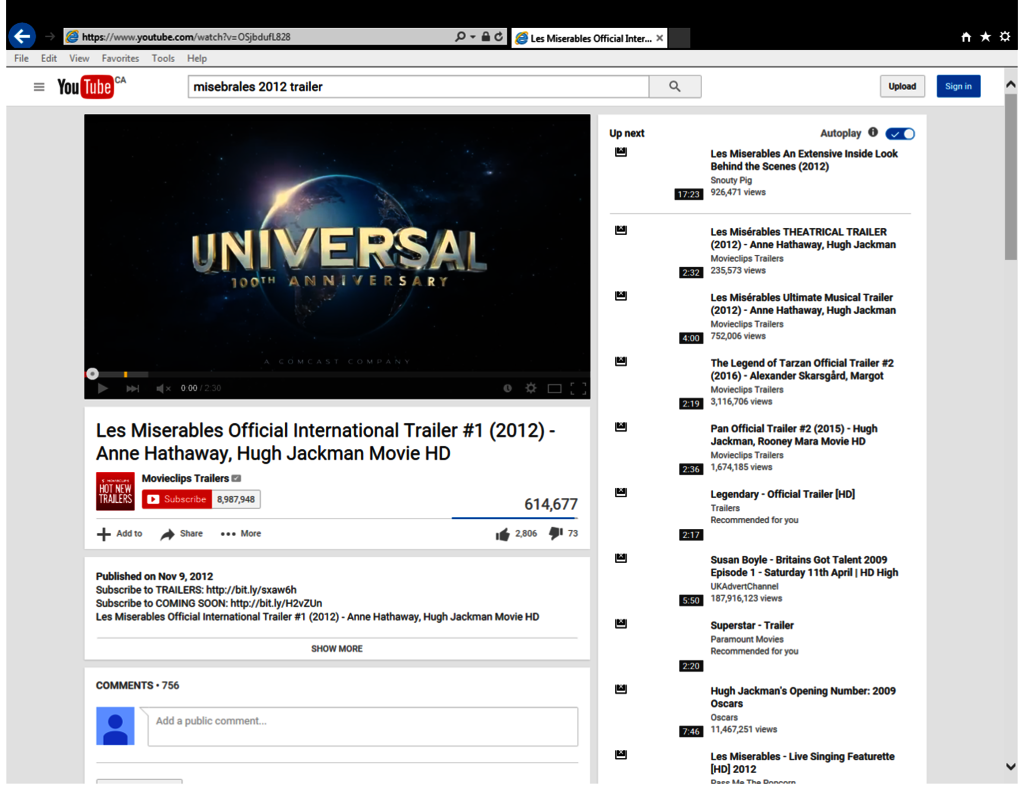This screenshot has height=790, width=1024.
Task: Open the View menu
Action: tap(79, 58)
